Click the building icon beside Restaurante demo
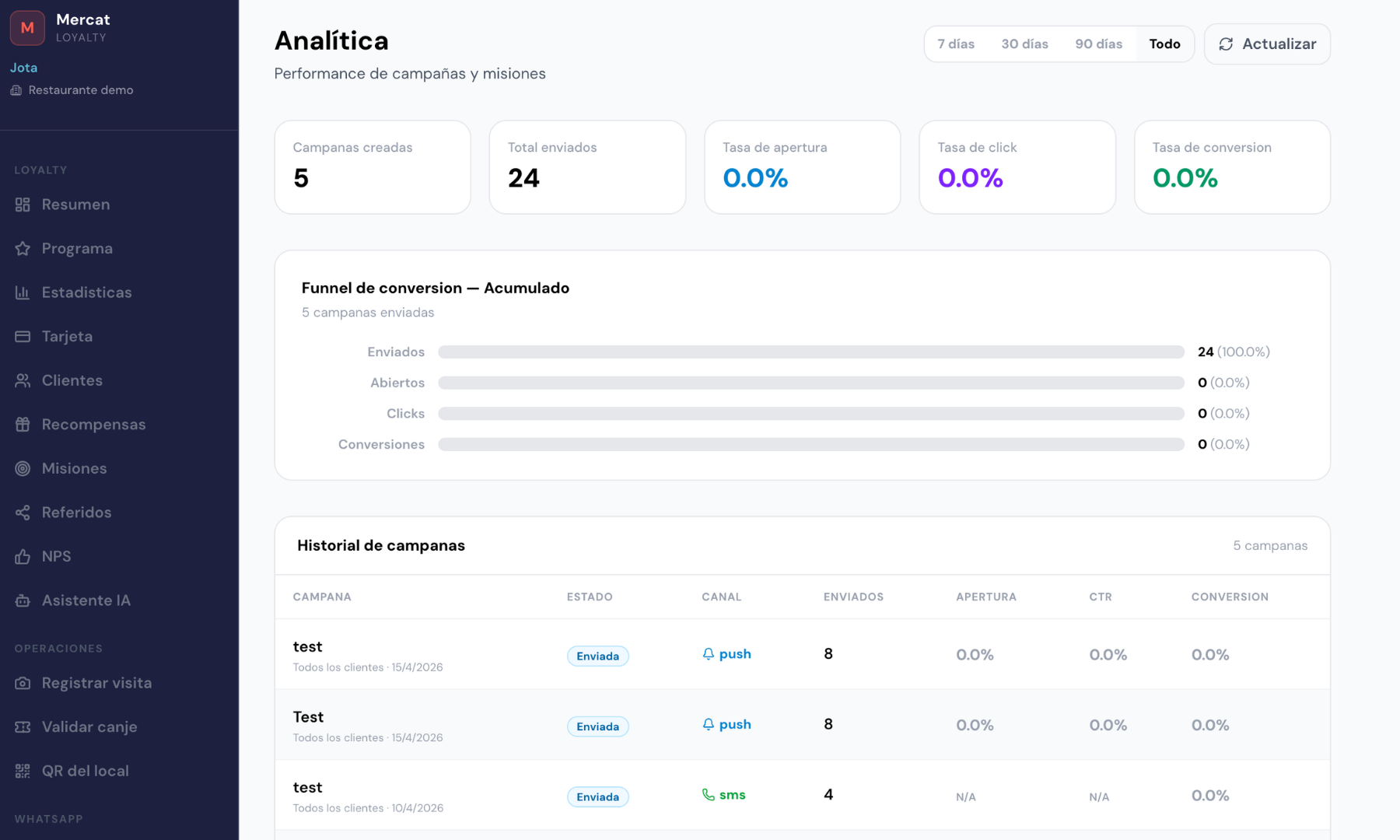 16,90
